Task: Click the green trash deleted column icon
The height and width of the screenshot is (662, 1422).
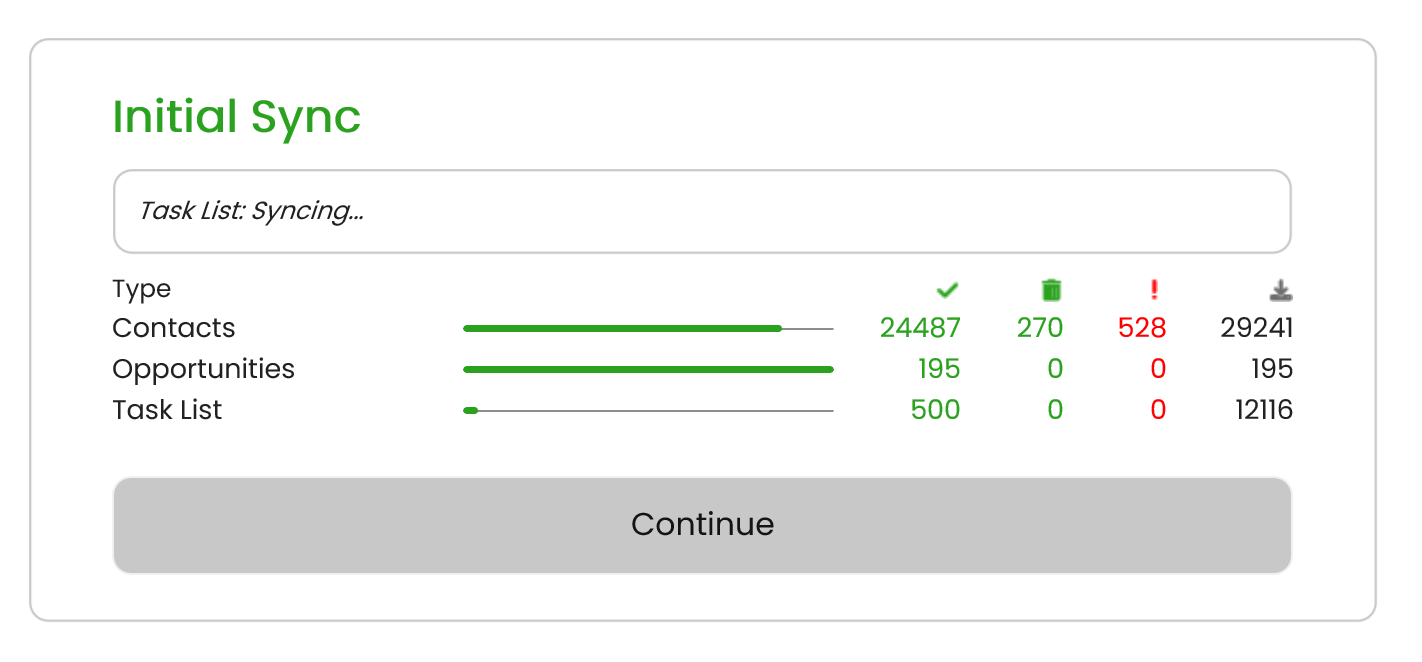Action: 1051,290
